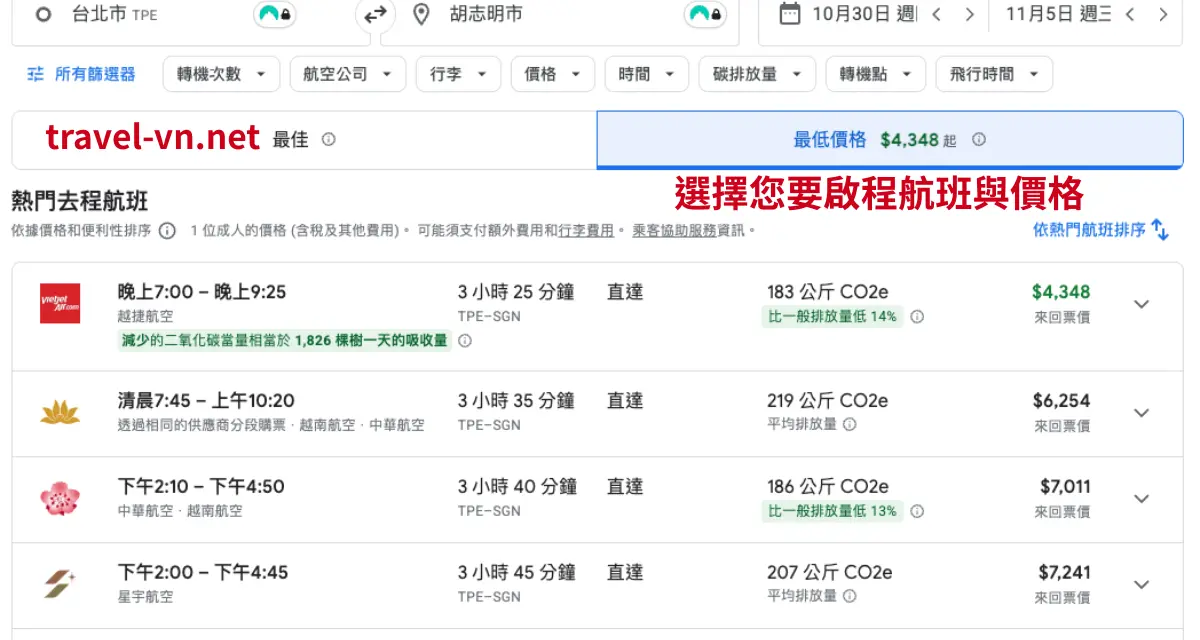
Task: Expand the 星宇航空 下午2:00 flight details
Action: point(1141,584)
